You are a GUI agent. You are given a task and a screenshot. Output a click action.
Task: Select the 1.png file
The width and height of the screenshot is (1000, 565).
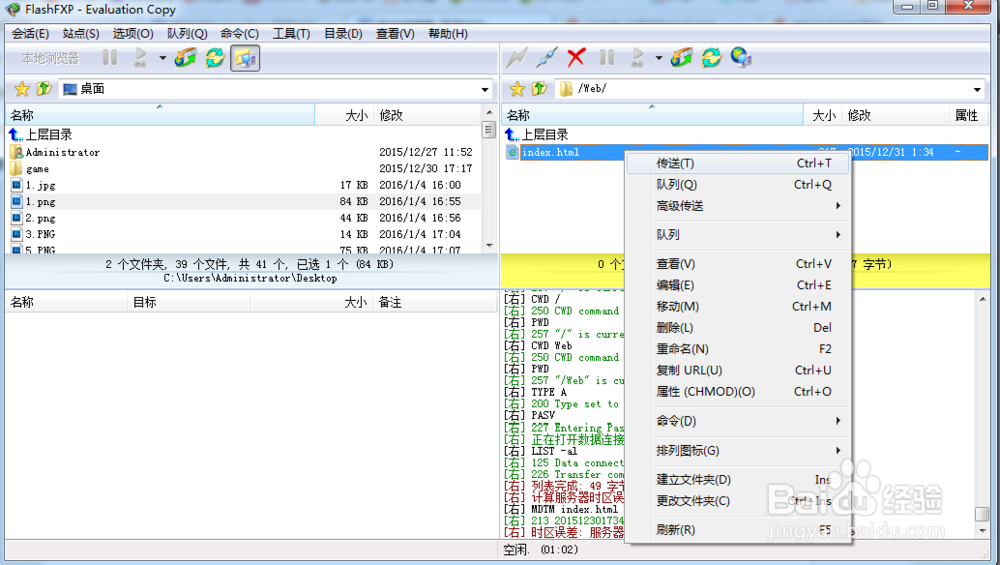point(40,202)
